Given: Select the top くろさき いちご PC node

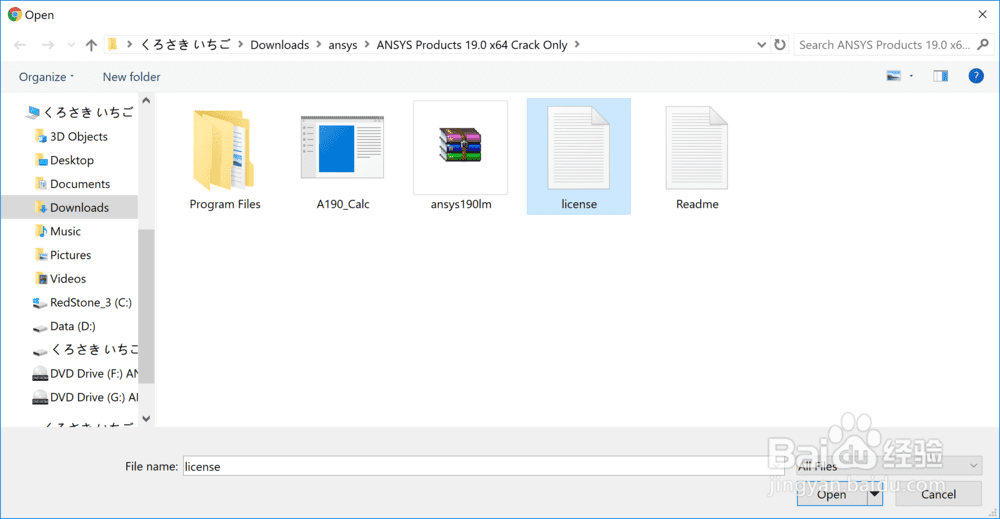Looking at the screenshot, I should [x=88, y=112].
